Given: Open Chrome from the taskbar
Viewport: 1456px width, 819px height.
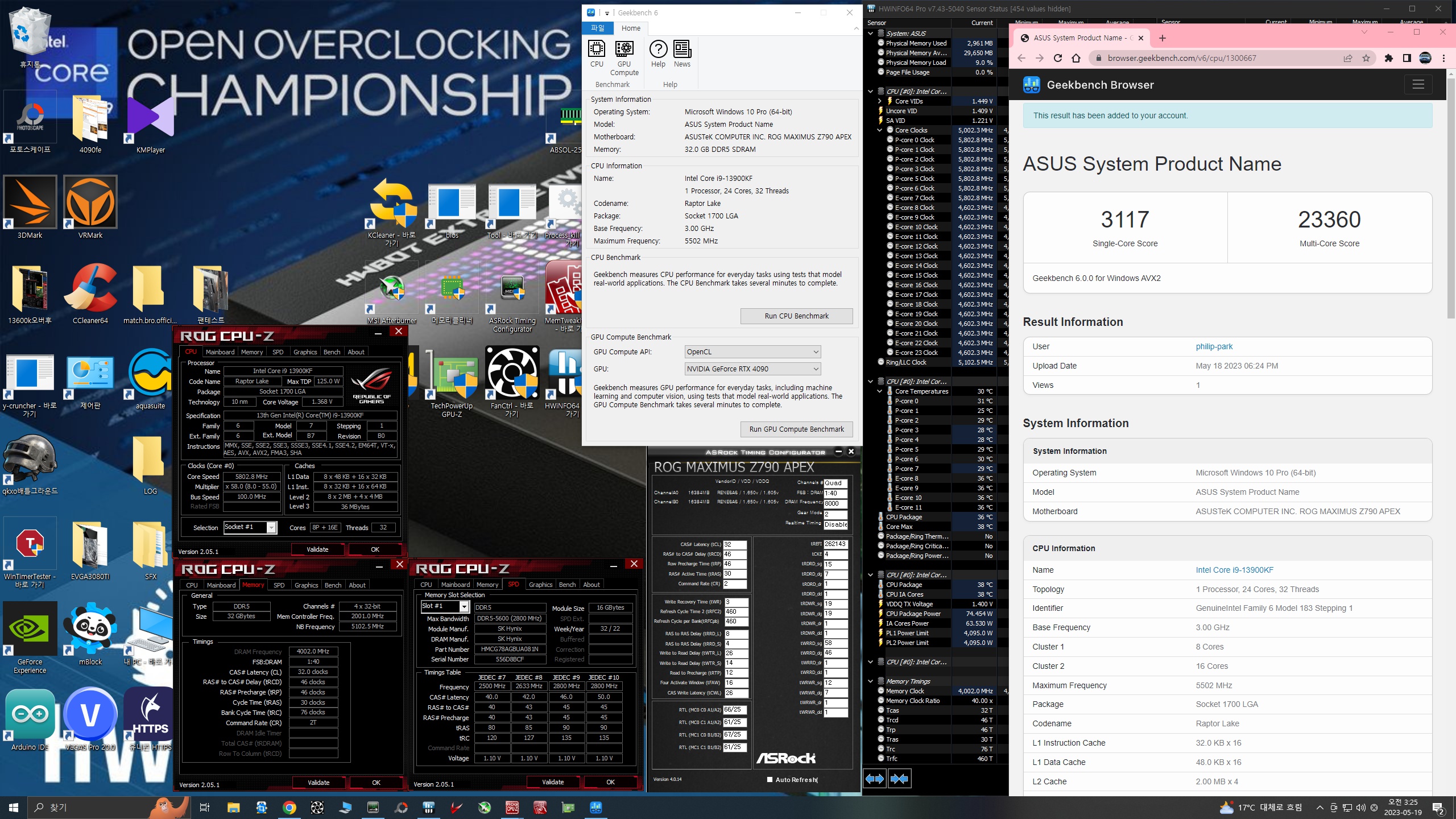Looking at the screenshot, I should pos(289,808).
